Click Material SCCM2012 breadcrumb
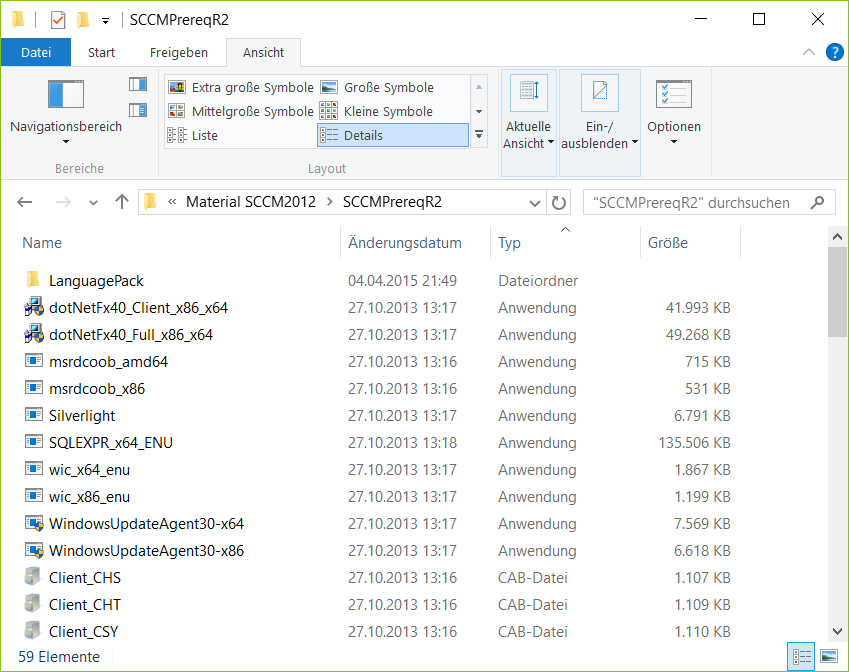Viewport: 849px width, 672px height. (250, 202)
